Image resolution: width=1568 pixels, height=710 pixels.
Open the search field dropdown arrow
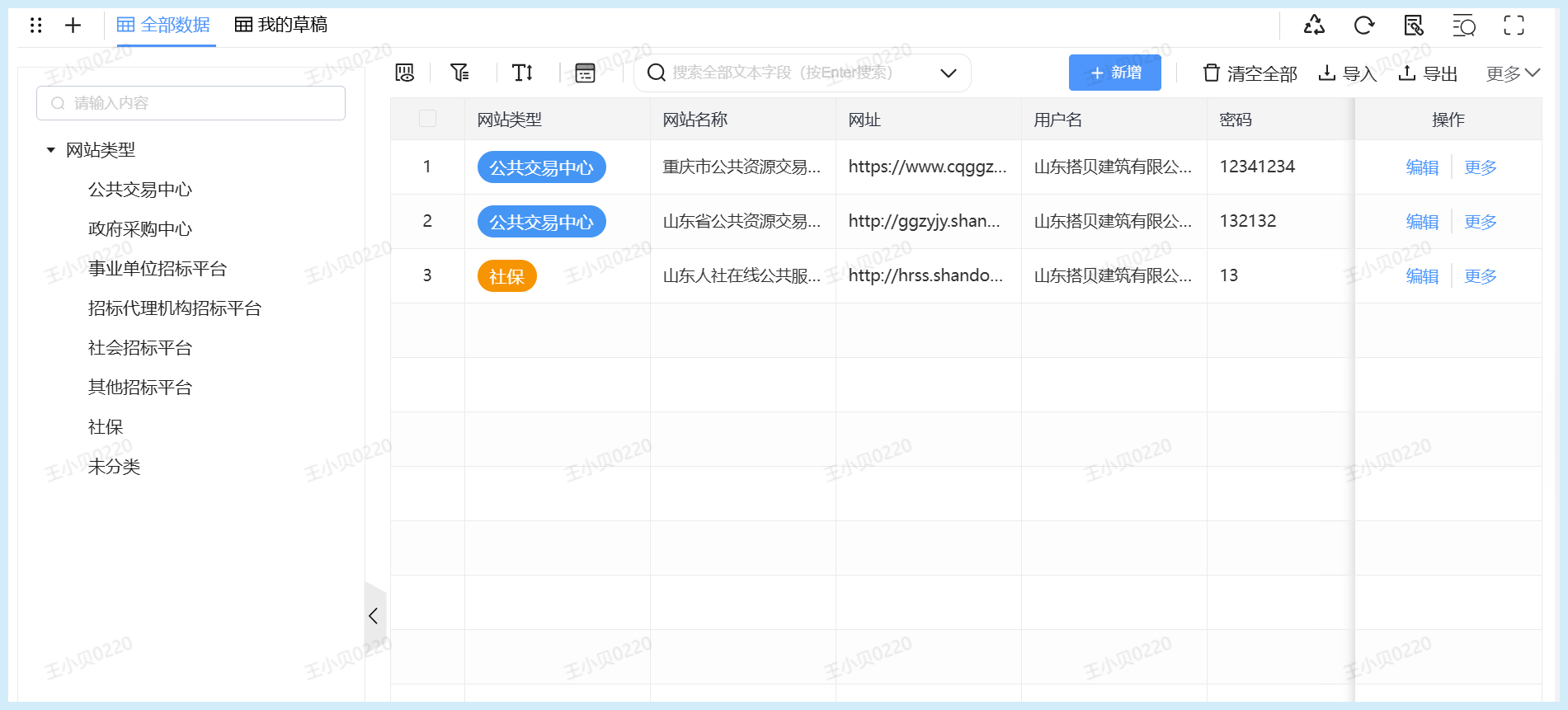point(949,73)
